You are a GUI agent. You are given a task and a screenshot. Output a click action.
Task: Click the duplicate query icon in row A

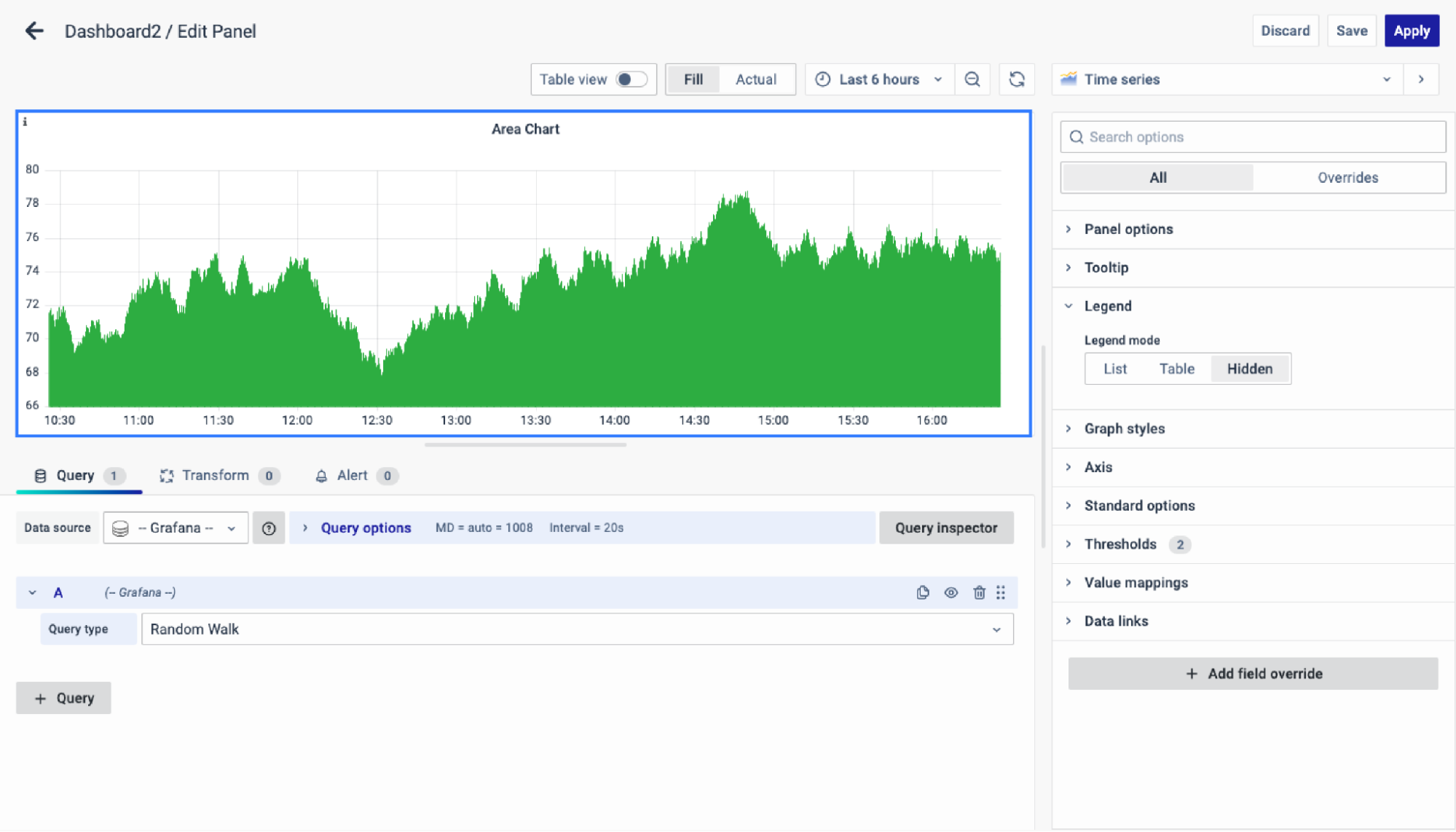pyautogui.click(x=923, y=592)
